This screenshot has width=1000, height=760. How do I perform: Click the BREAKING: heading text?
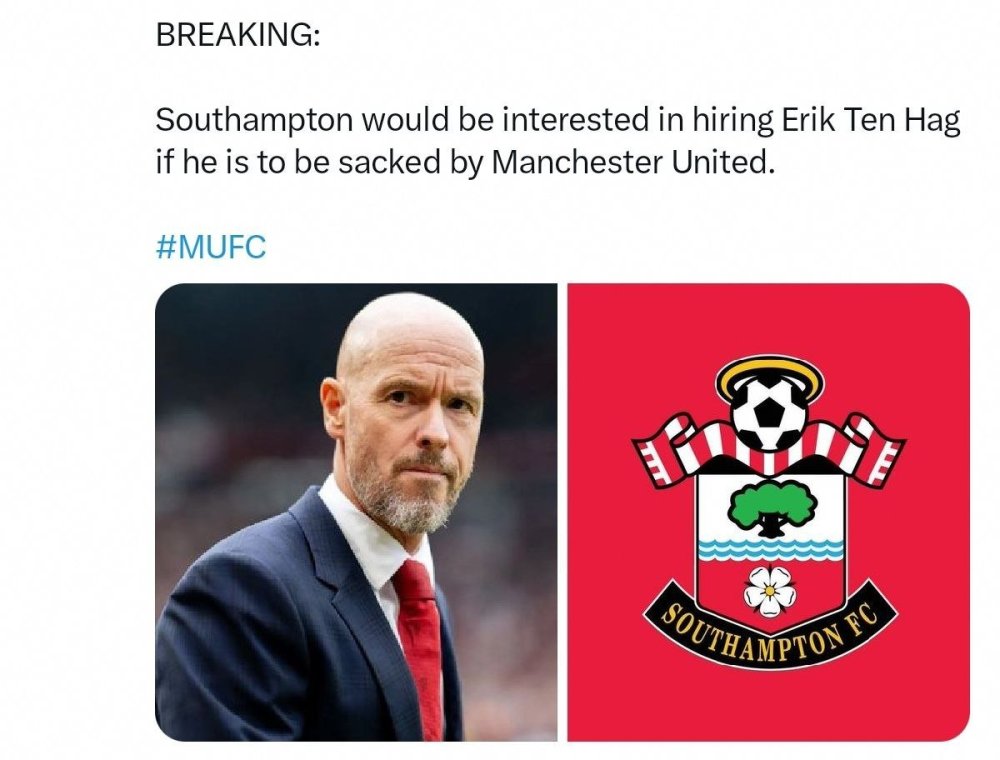tap(238, 35)
